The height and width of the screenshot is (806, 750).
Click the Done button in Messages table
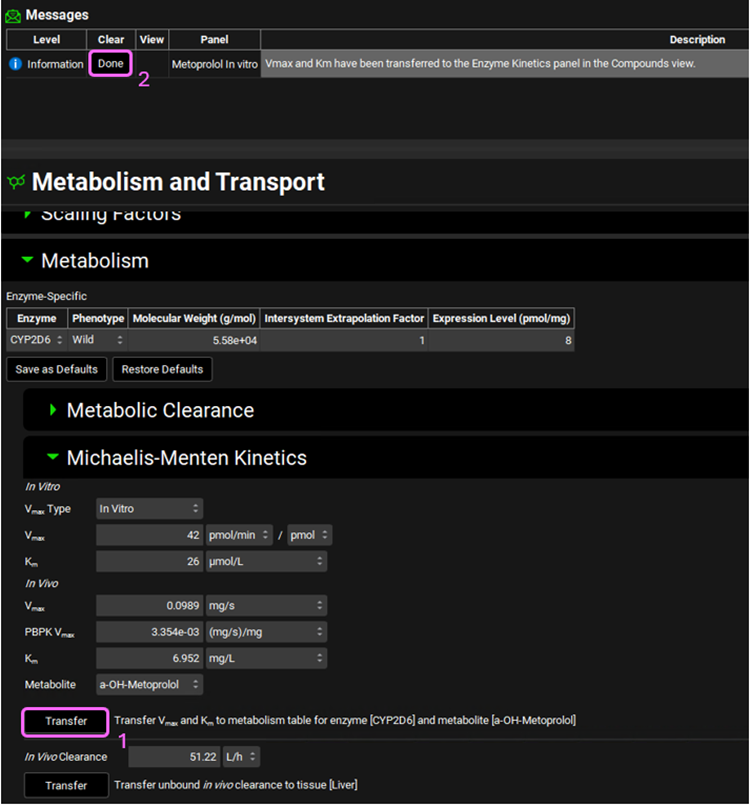111,64
